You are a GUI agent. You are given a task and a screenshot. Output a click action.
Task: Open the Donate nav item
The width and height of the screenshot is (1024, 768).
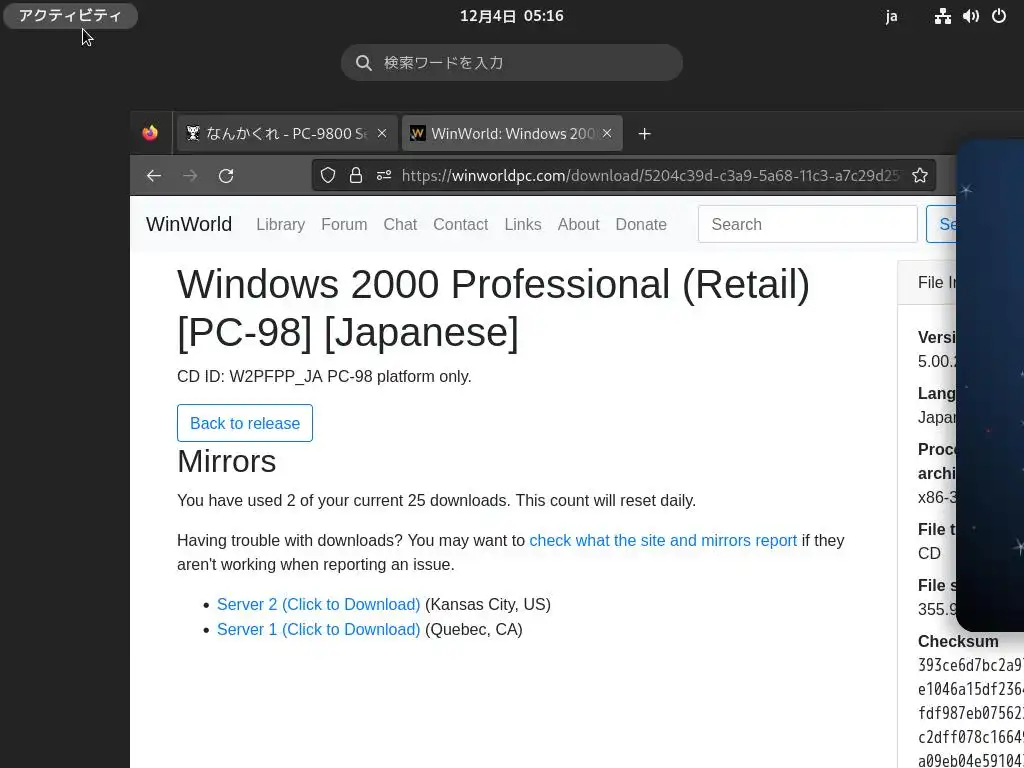[641, 224]
